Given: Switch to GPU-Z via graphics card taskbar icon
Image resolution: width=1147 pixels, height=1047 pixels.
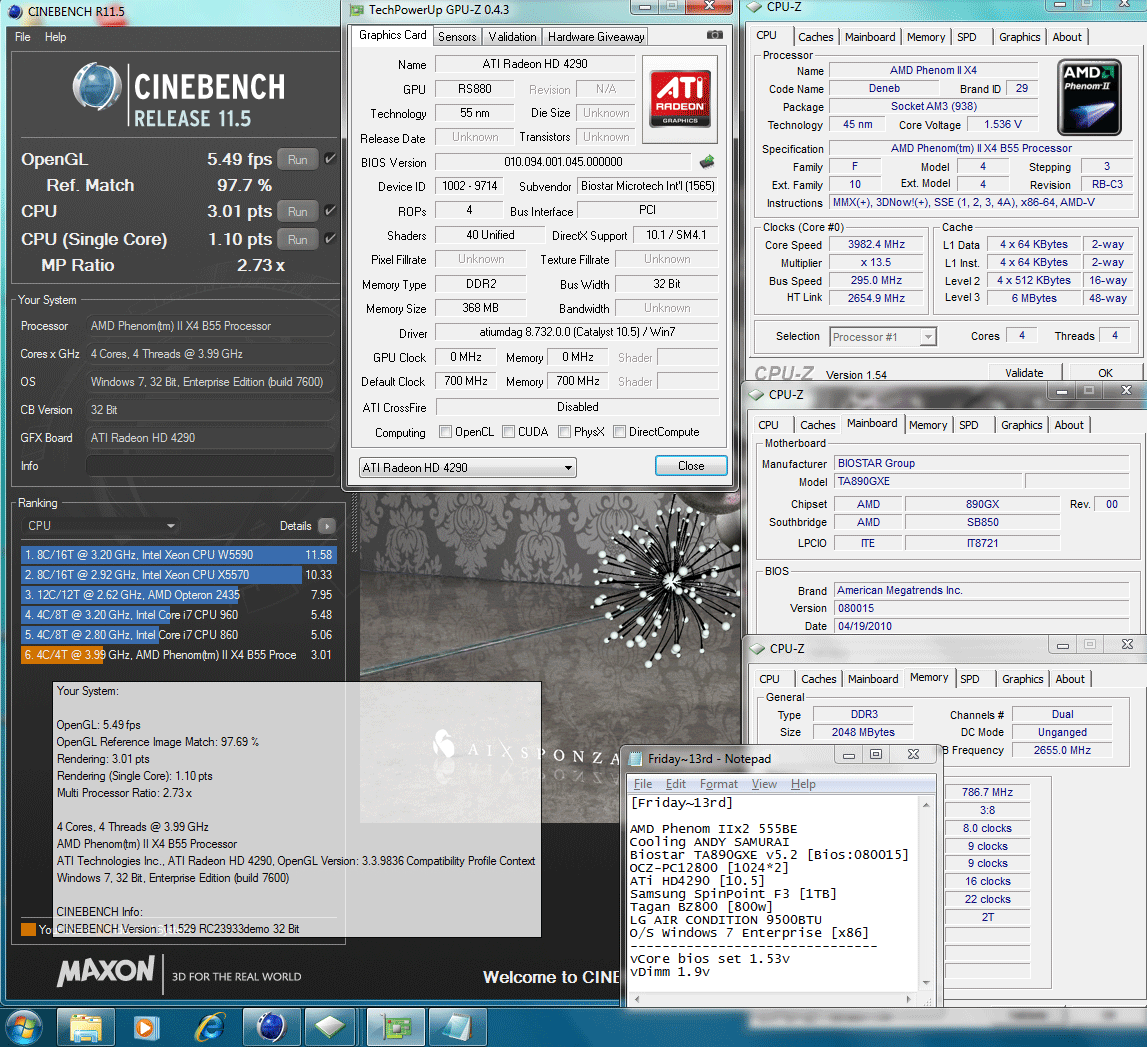Looking at the screenshot, I should click(395, 1027).
